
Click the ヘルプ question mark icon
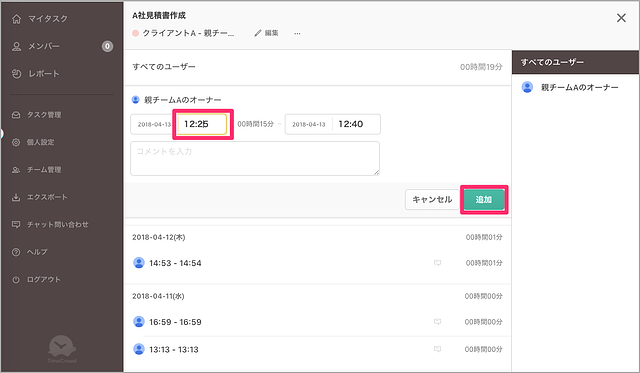click(16, 252)
